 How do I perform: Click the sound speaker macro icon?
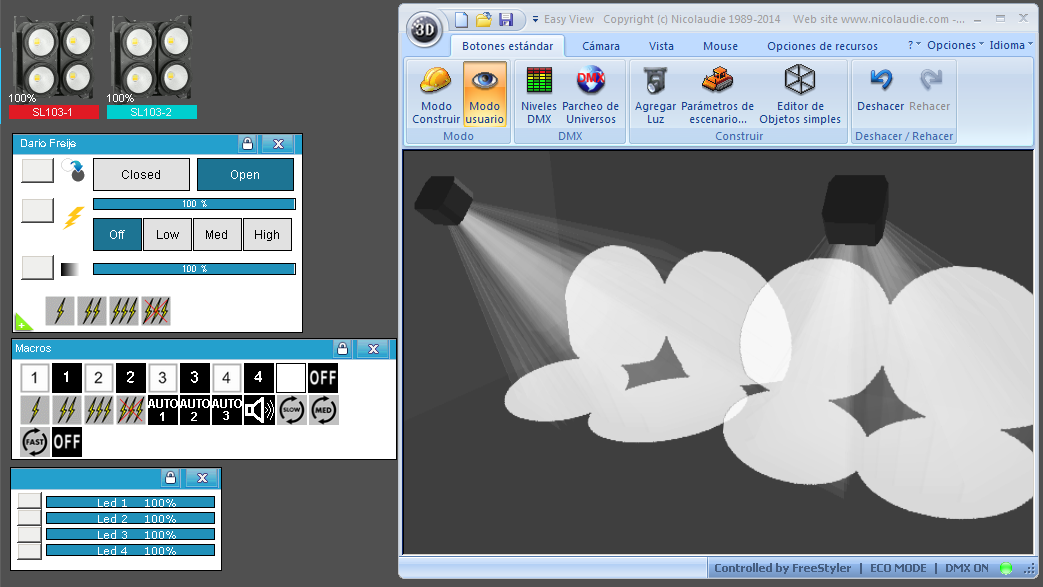pyautogui.click(x=259, y=410)
